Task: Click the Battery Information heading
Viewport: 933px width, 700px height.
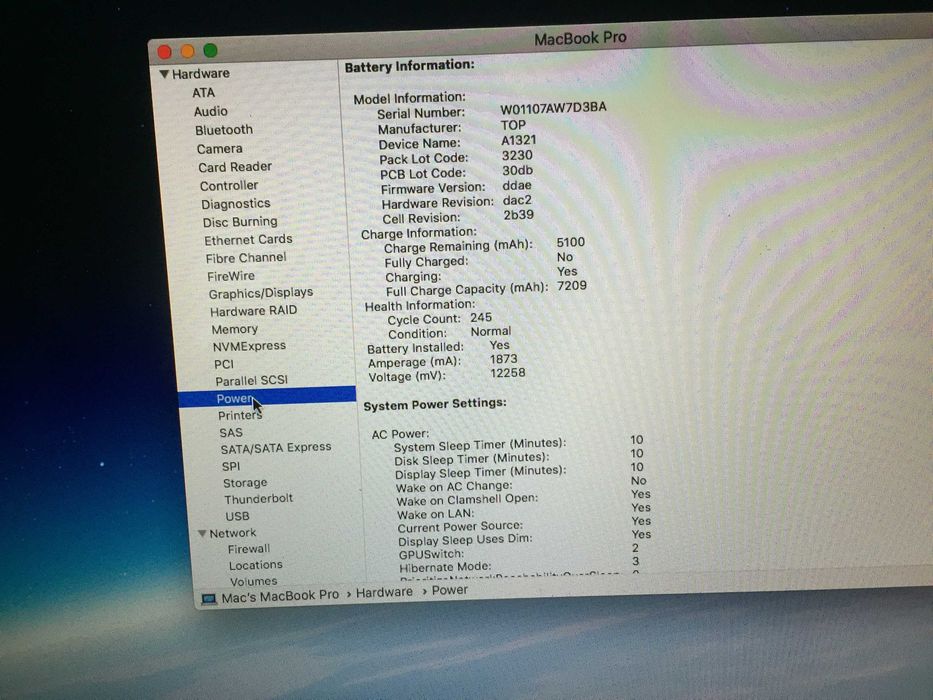Action: 409,66
